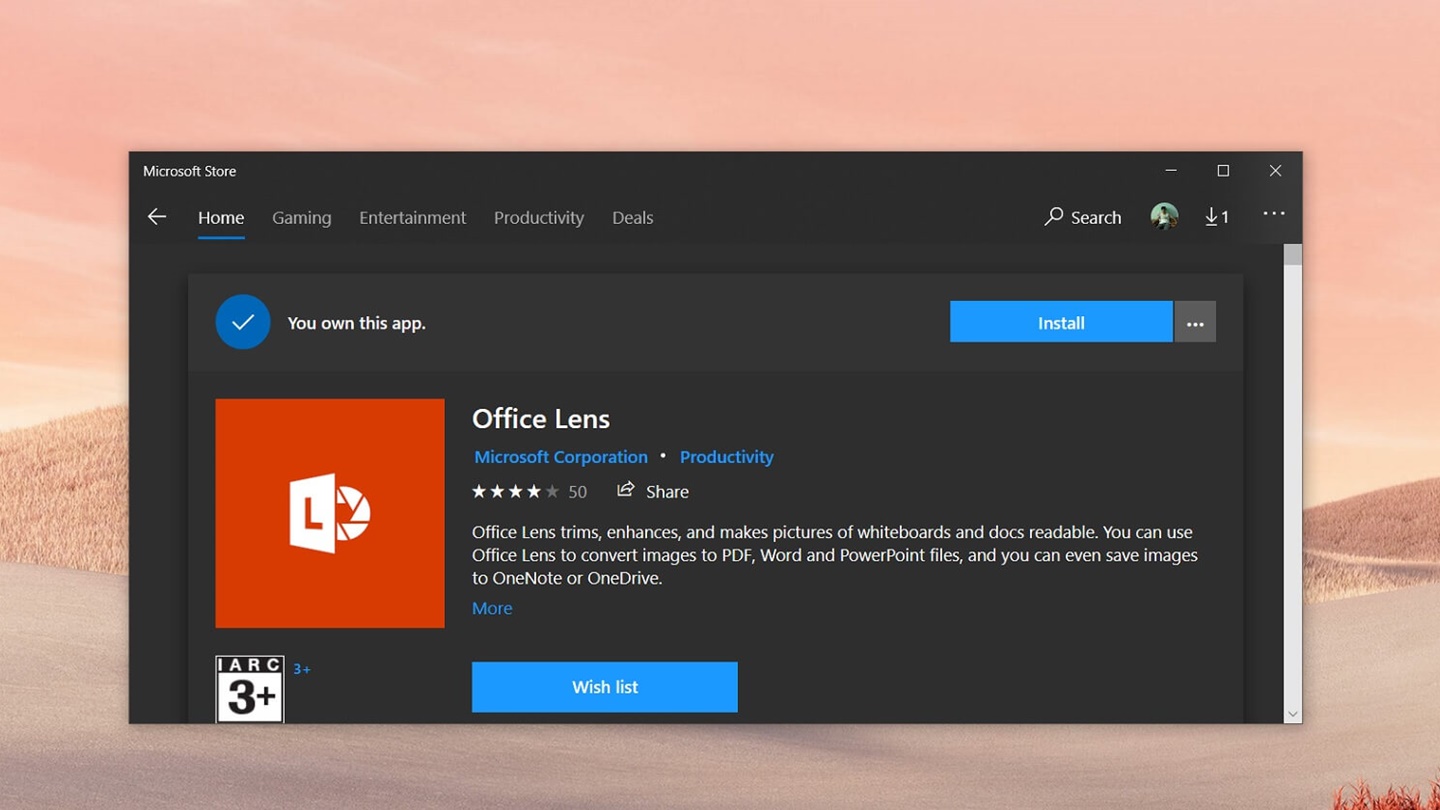Image resolution: width=1440 pixels, height=810 pixels.
Task: Switch to the Entertainment tab
Action: [x=412, y=217]
